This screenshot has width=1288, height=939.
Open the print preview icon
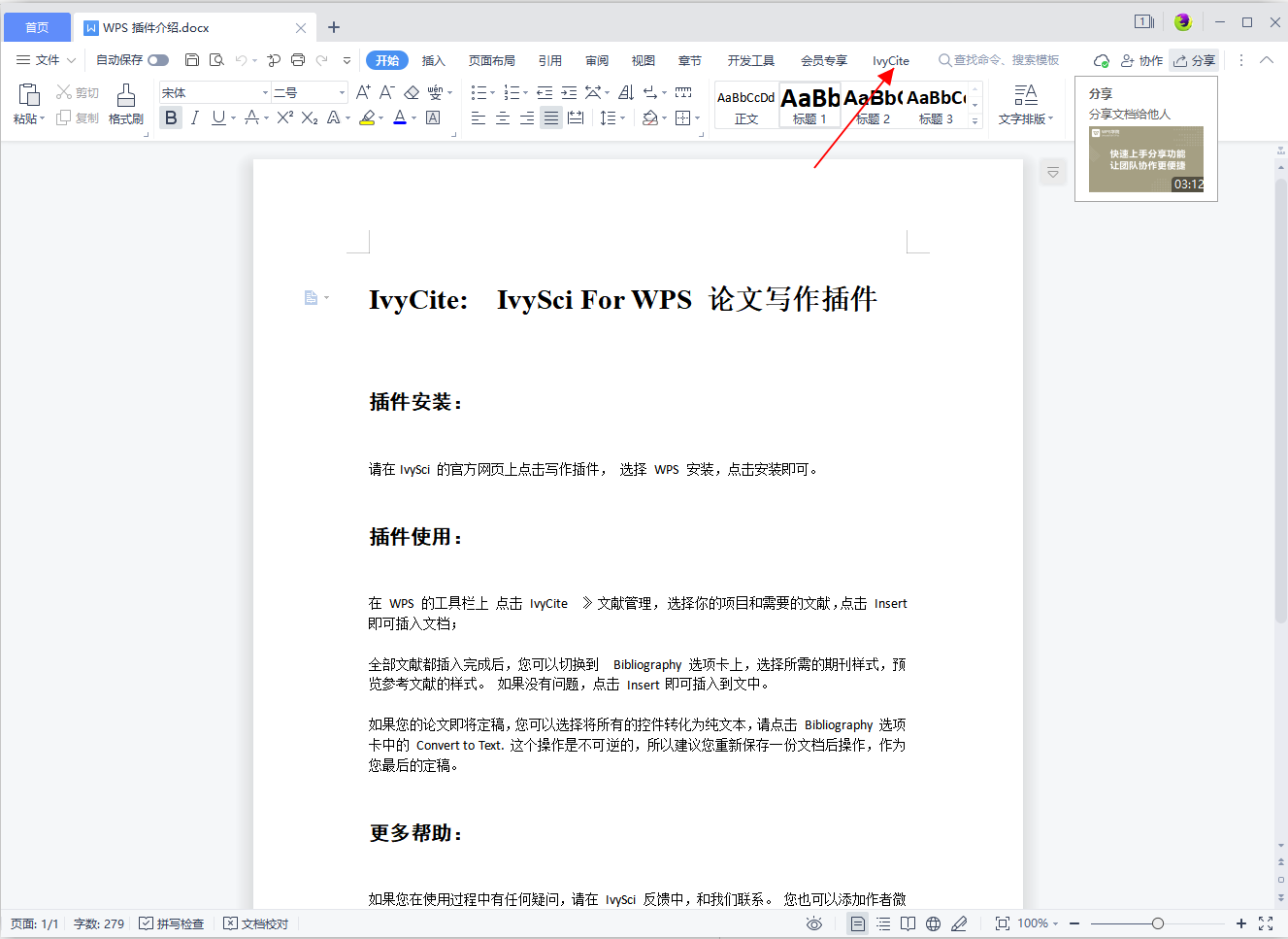coord(216,60)
